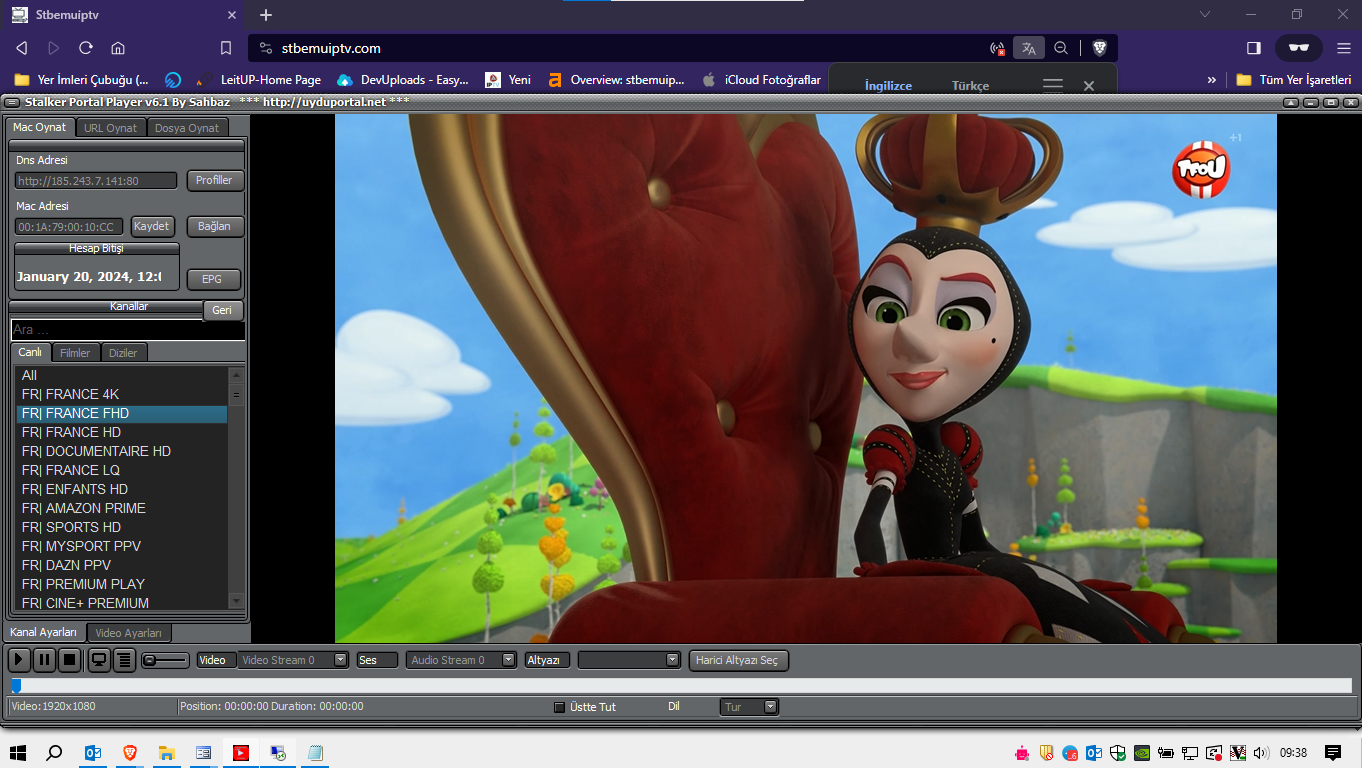Image resolution: width=1362 pixels, height=768 pixels.
Task: Open Tüm Yer İşaretleri bookmarks folder
Action: [1294, 80]
